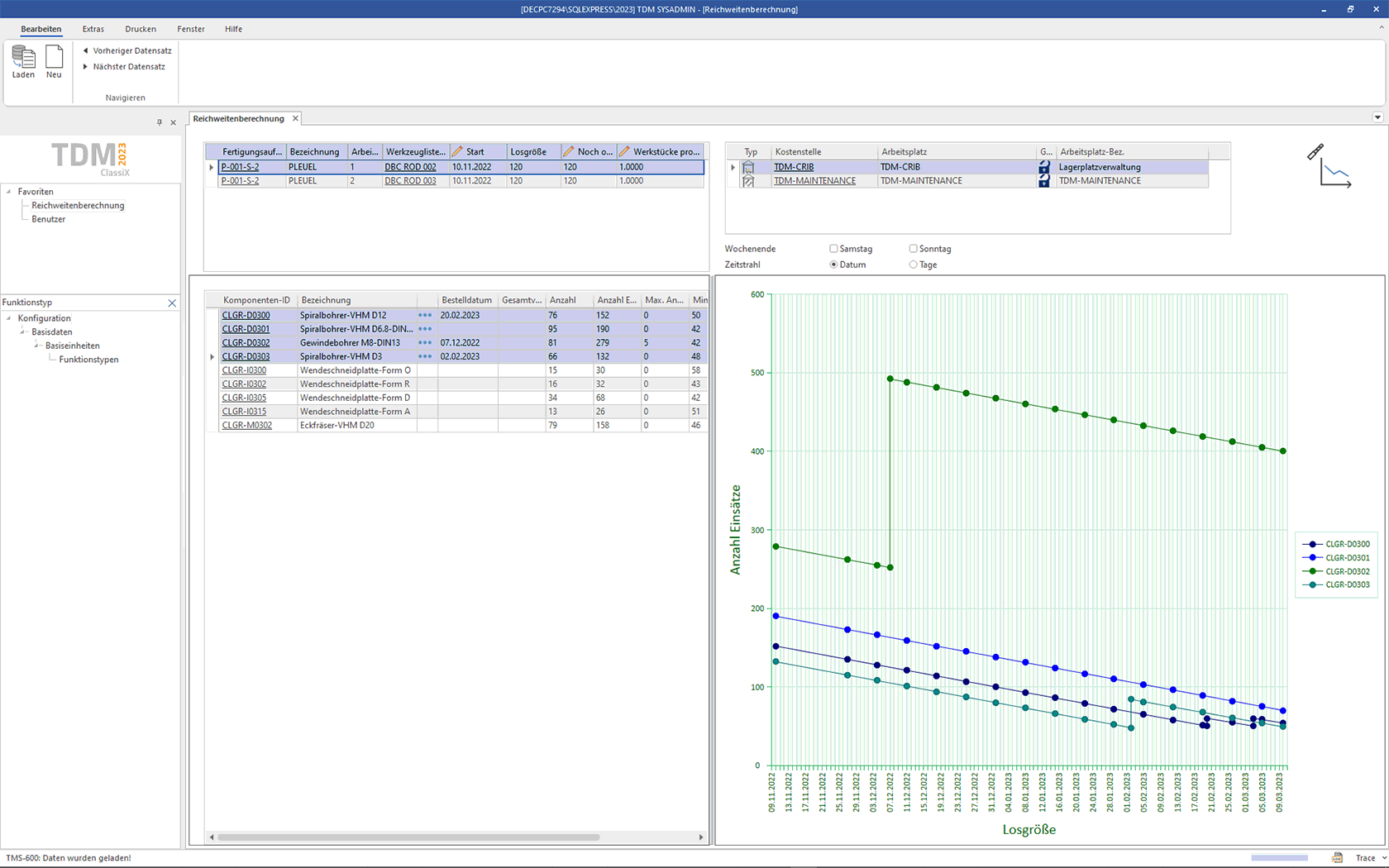Image resolution: width=1389 pixels, height=868 pixels.
Task: Sort by the Kostenstelle column header
Action: (x=823, y=152)
